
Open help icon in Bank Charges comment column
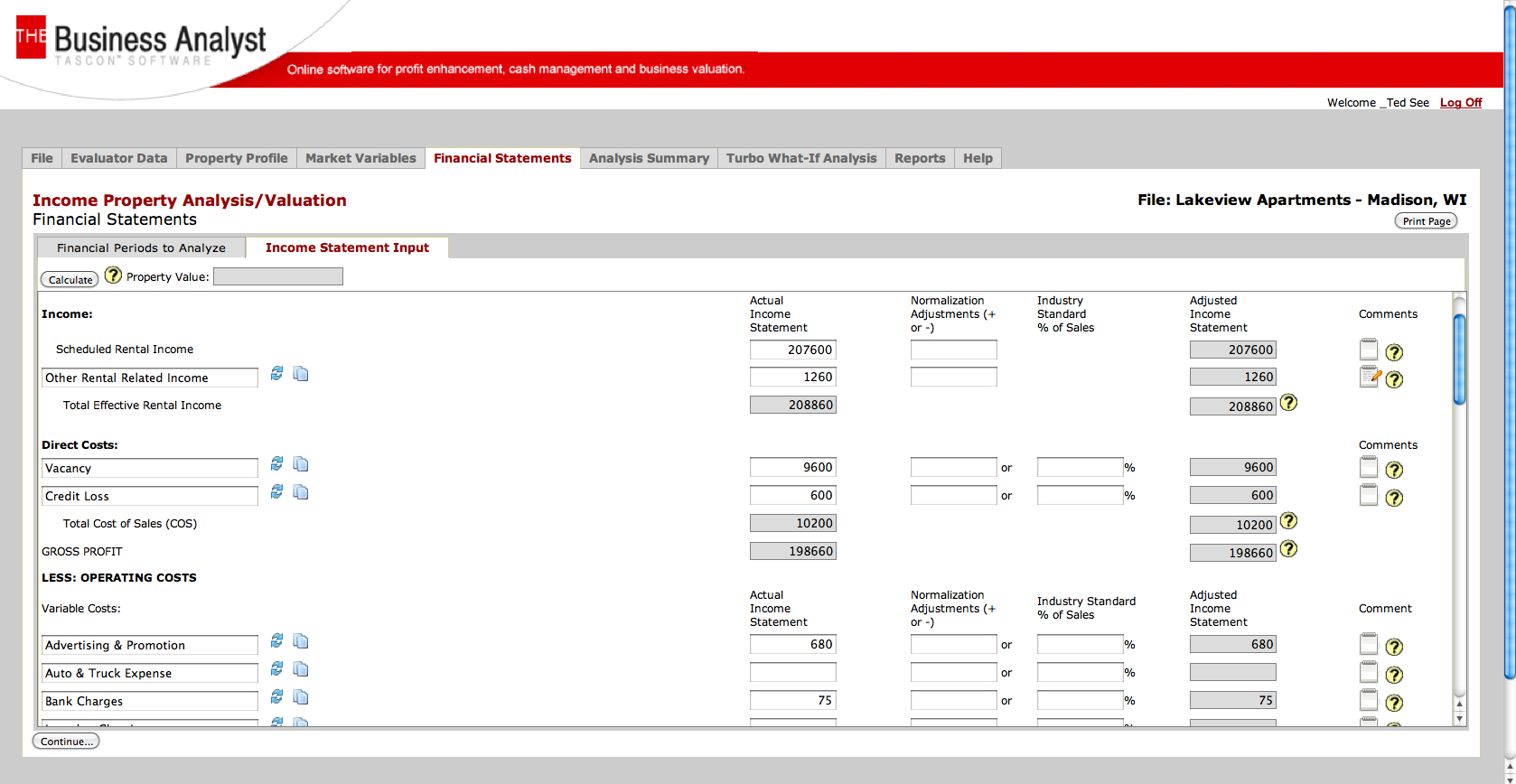[1394, 703]
